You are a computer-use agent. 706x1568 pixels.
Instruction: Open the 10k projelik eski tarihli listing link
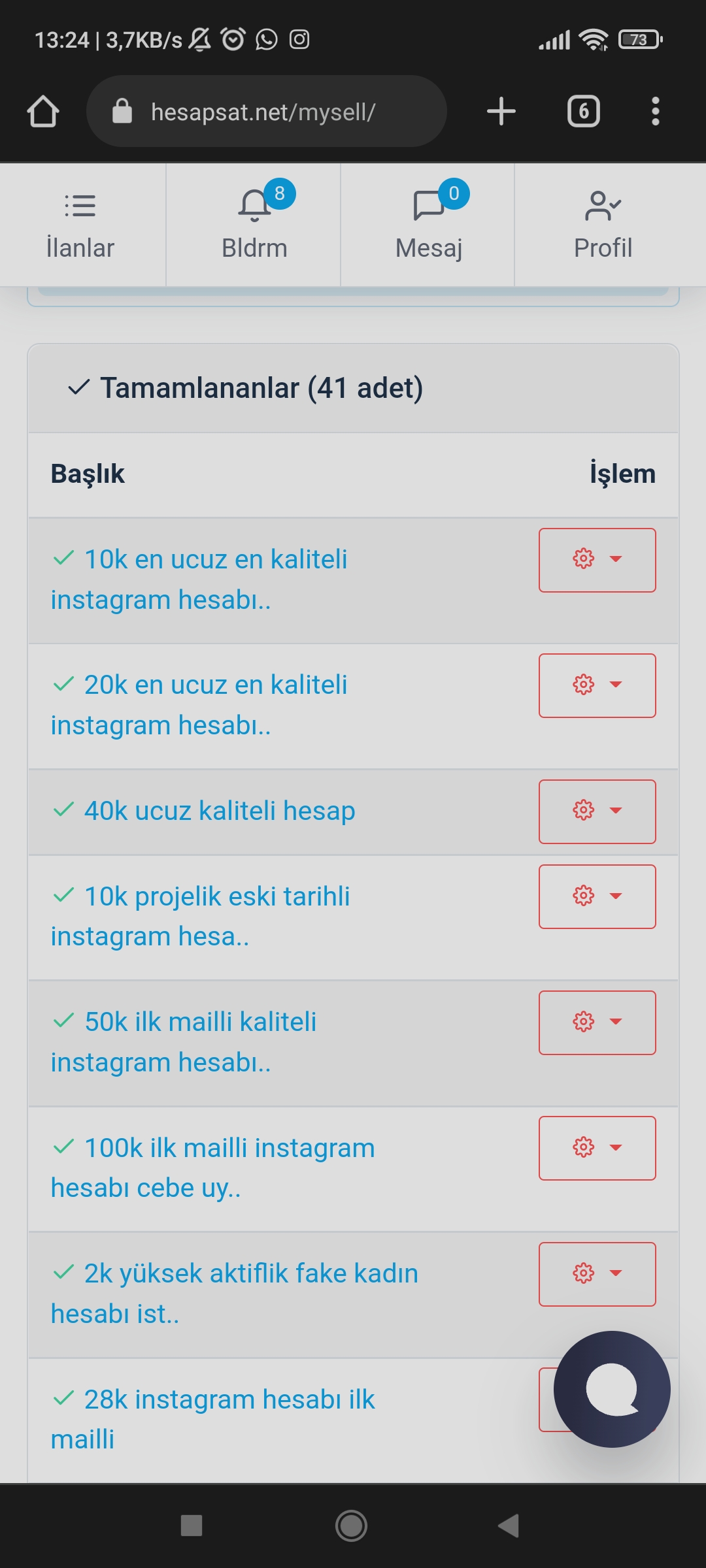201,916
